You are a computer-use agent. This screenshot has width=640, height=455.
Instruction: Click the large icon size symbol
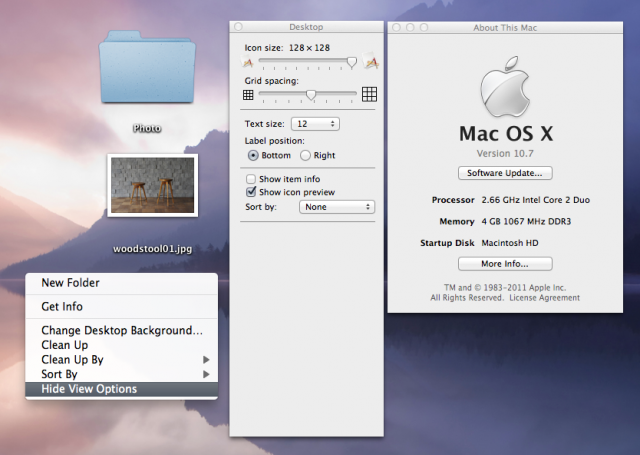[371, 60]
